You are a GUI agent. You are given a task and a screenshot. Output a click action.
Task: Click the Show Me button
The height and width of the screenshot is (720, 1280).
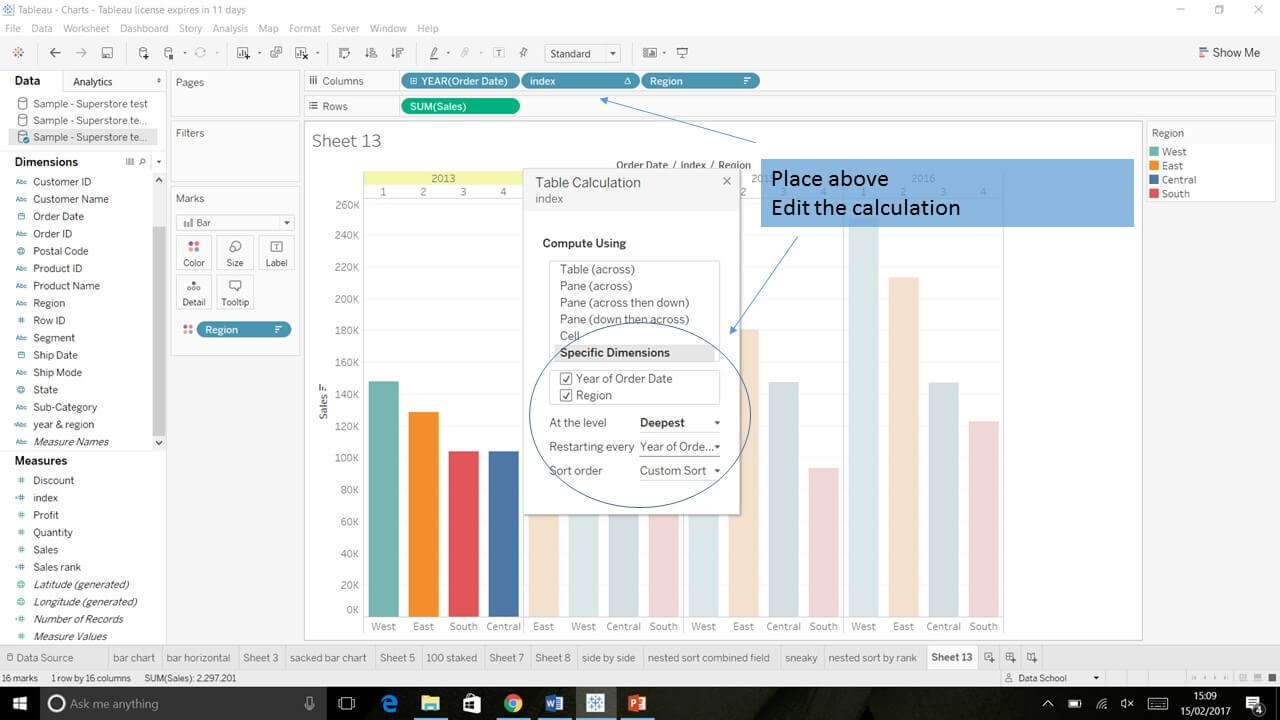[x=1228, y=53]
